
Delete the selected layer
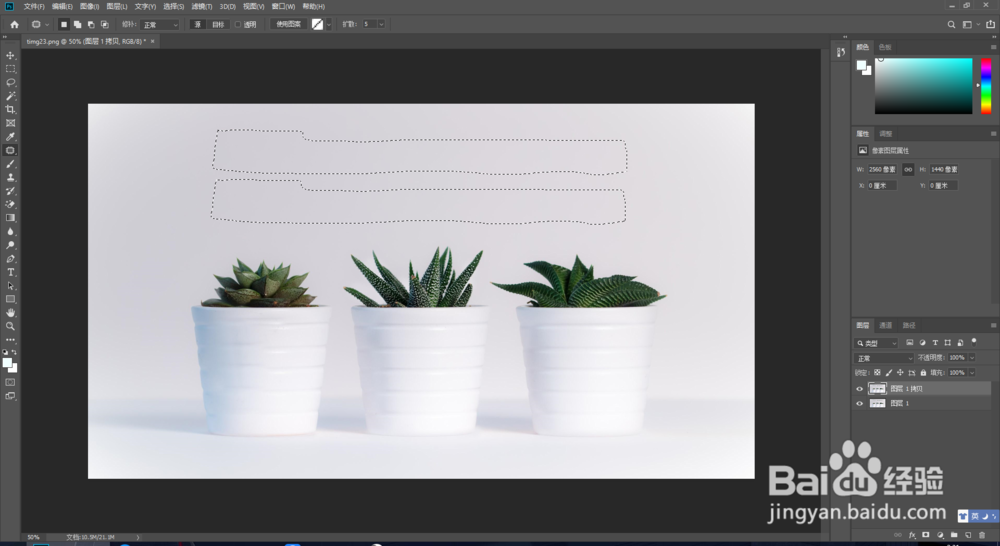982,535
